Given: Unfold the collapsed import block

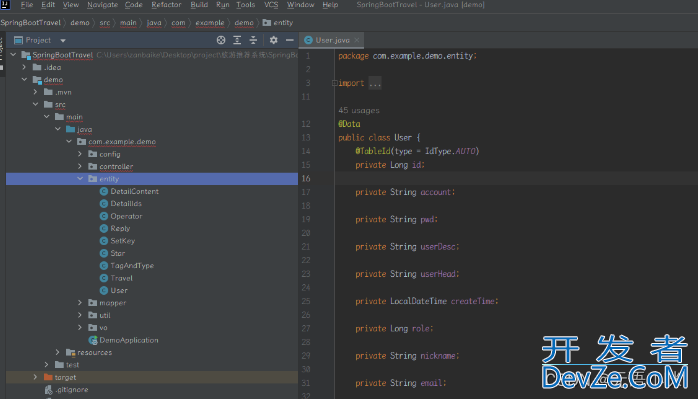Looking at the screenshot, I should pyautogui.click(x=334, y=83).
